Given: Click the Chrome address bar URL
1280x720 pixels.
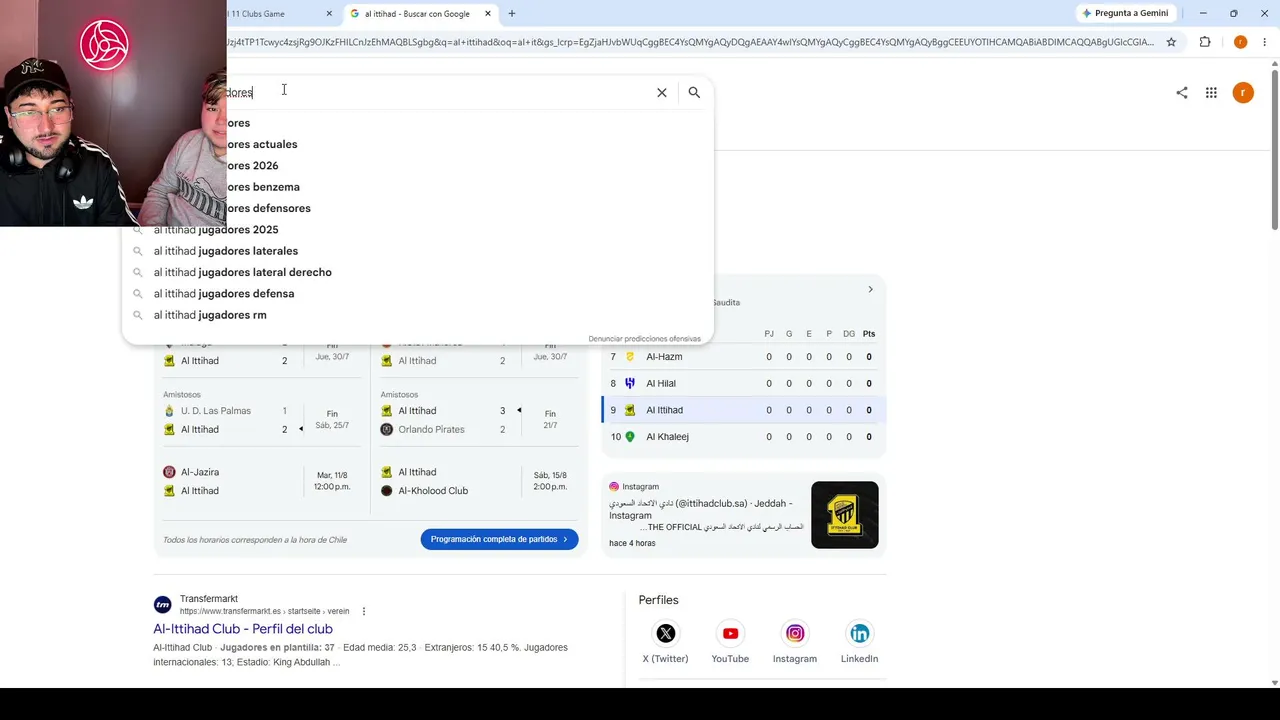Looking at the screenshot, I should [x=690, y=42].
